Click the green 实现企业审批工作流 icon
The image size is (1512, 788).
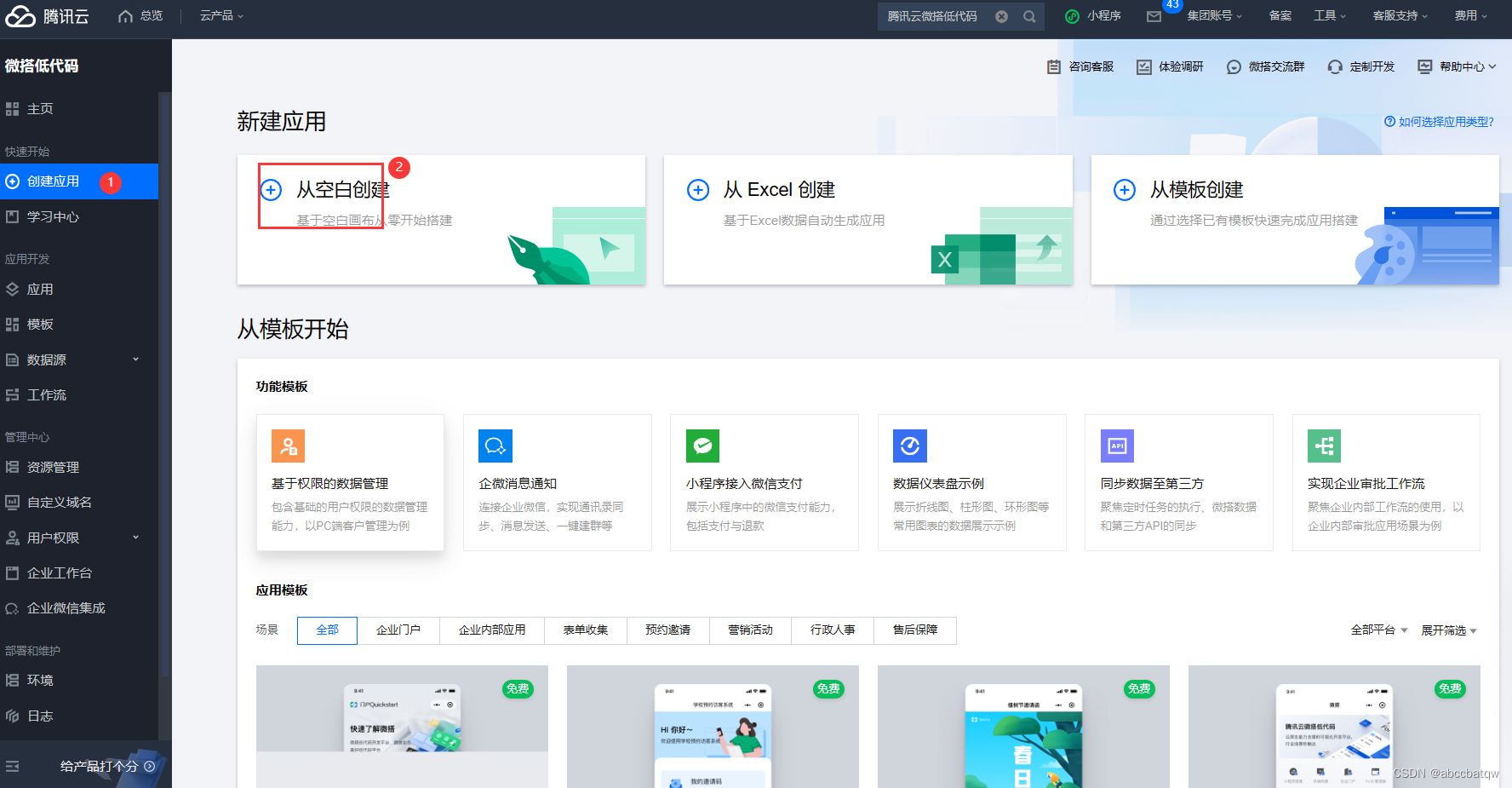[1325, 446]
